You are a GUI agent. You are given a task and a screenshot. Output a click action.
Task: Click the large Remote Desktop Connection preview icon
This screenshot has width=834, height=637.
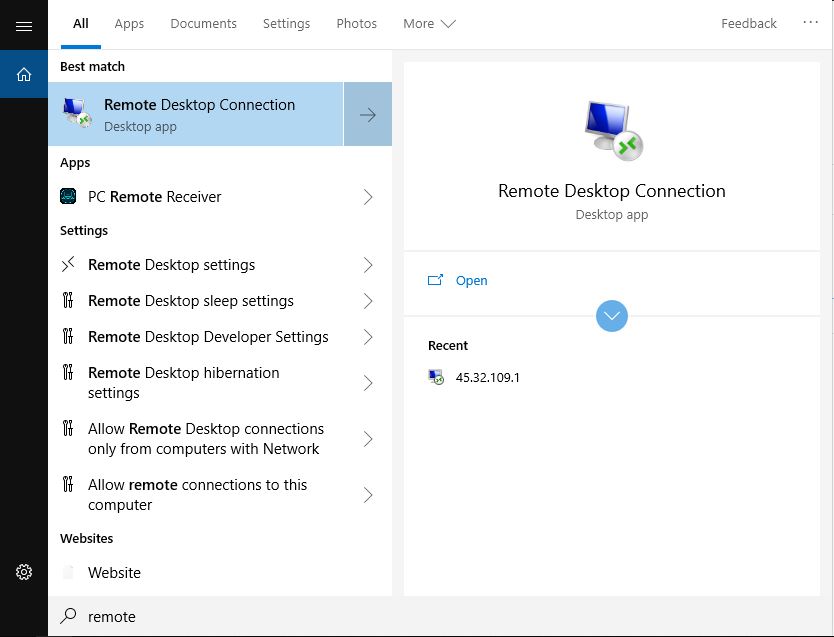tap(613, 131)
